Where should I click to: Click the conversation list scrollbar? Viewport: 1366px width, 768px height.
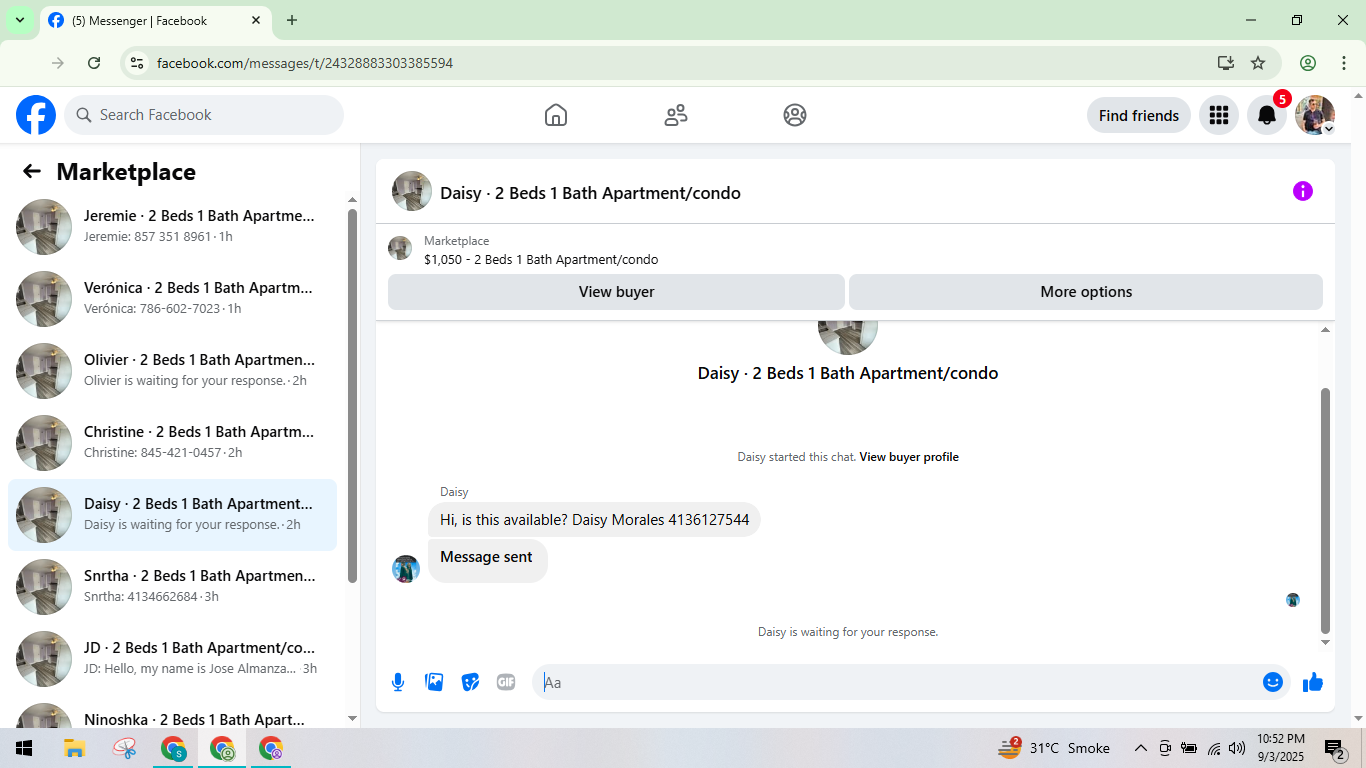[x=352, y=395]
